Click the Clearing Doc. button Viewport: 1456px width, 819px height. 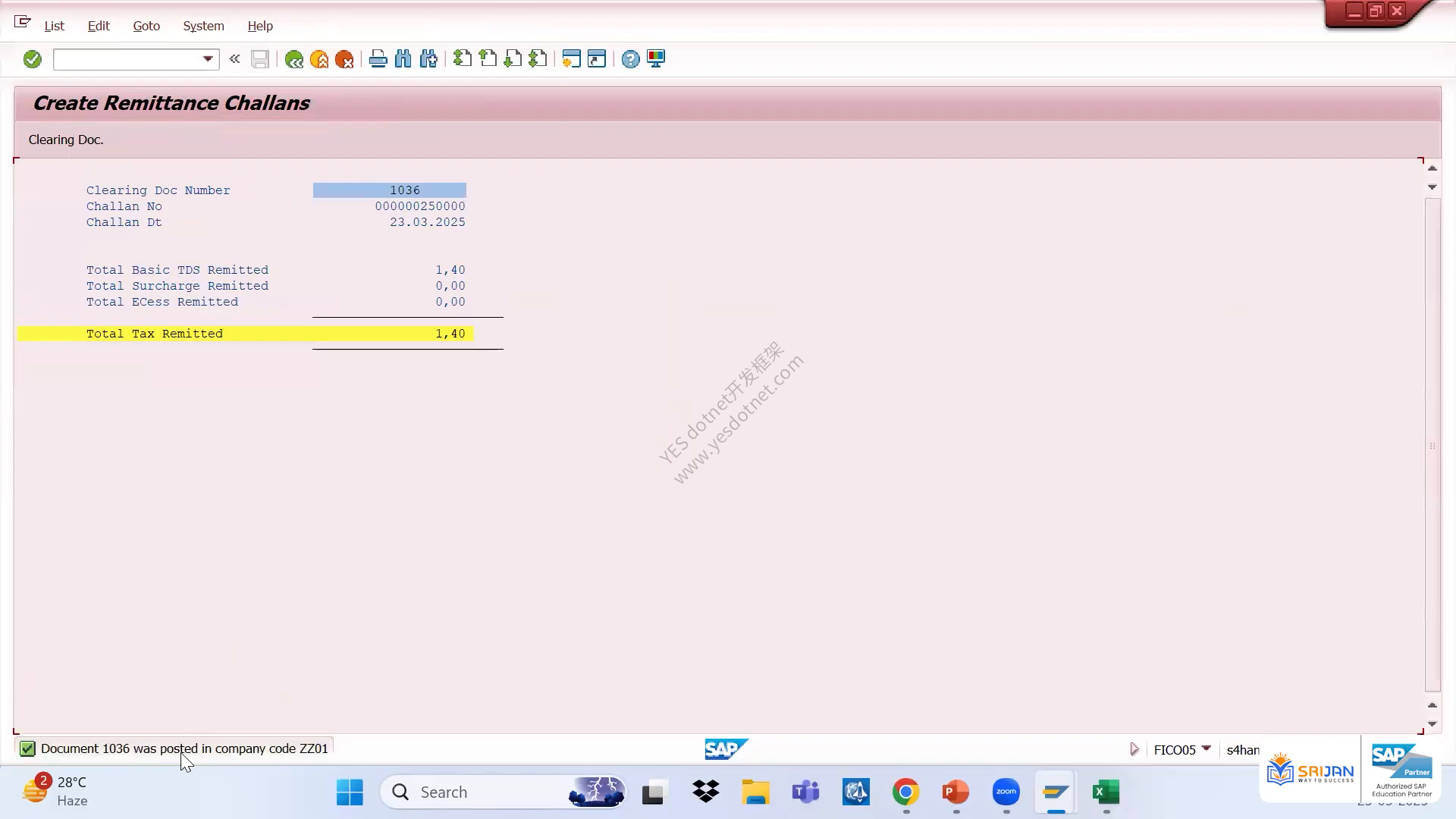(x=66, y=140)
